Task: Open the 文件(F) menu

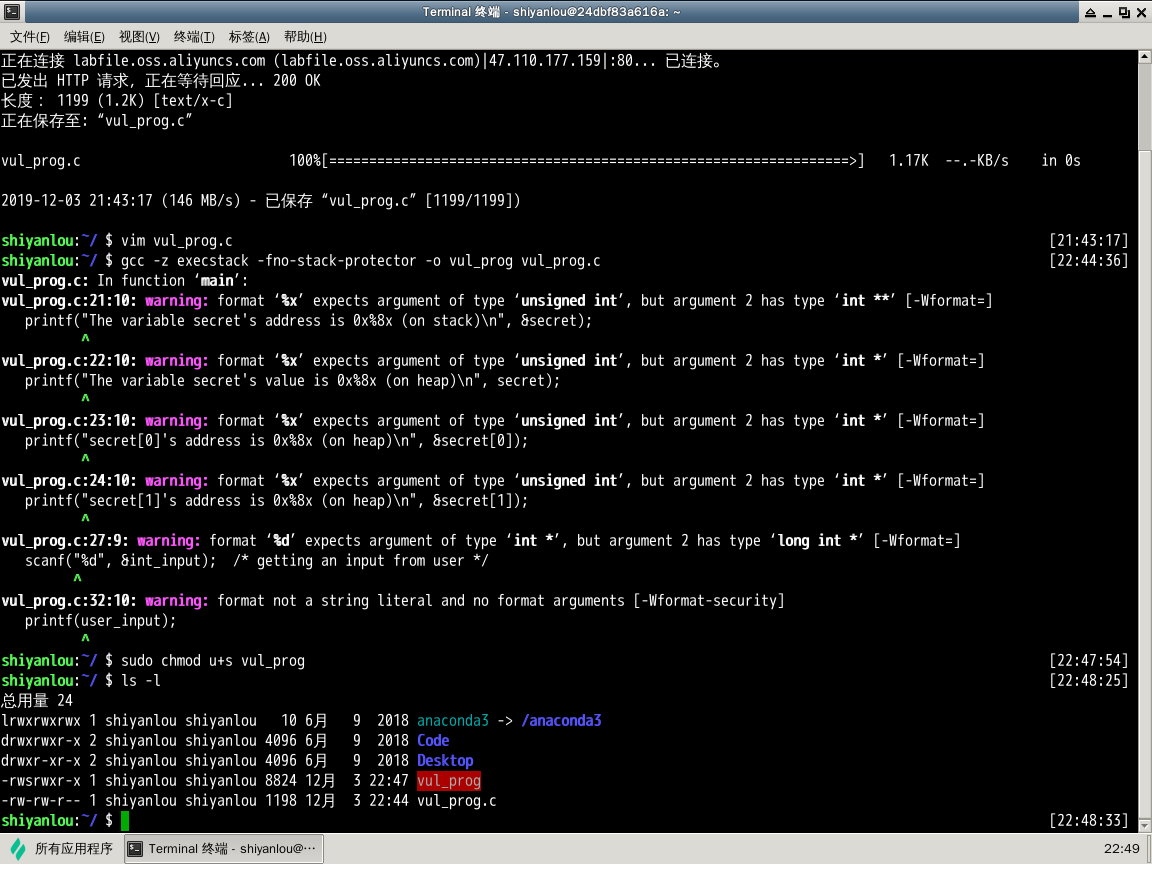Action: click(30, 37)
